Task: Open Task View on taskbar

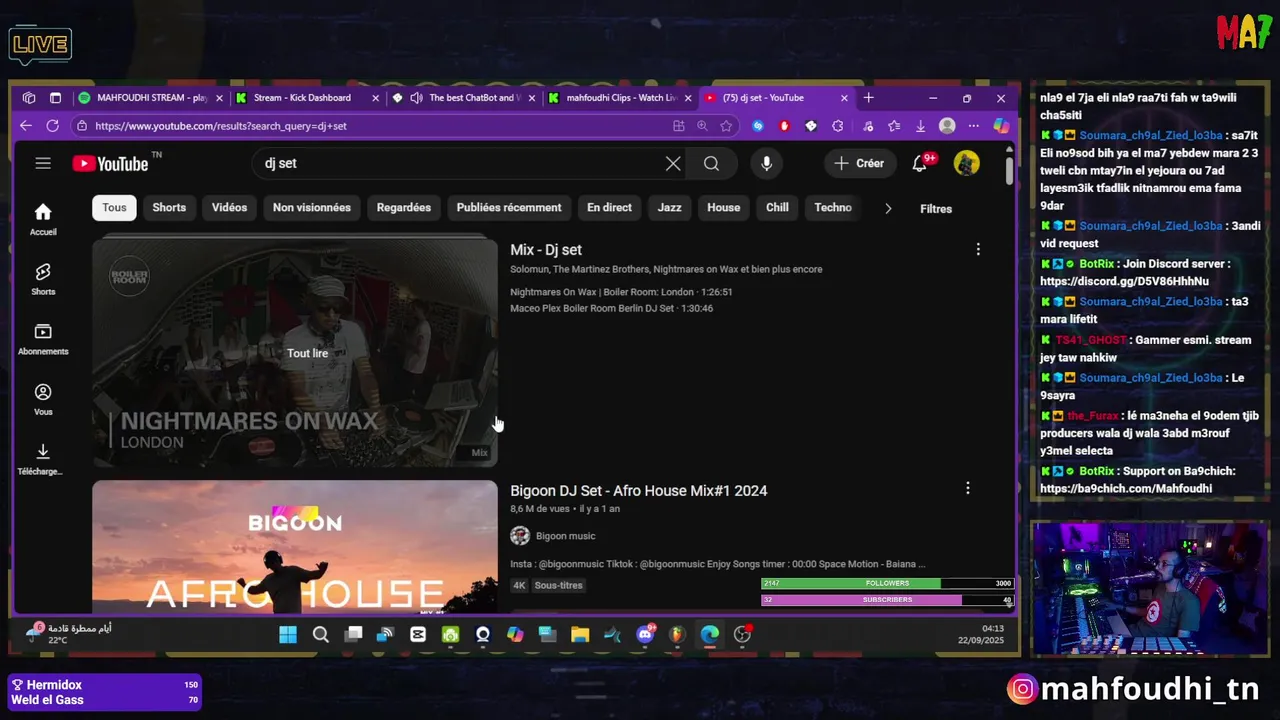Action: click(x=353, y=634)
